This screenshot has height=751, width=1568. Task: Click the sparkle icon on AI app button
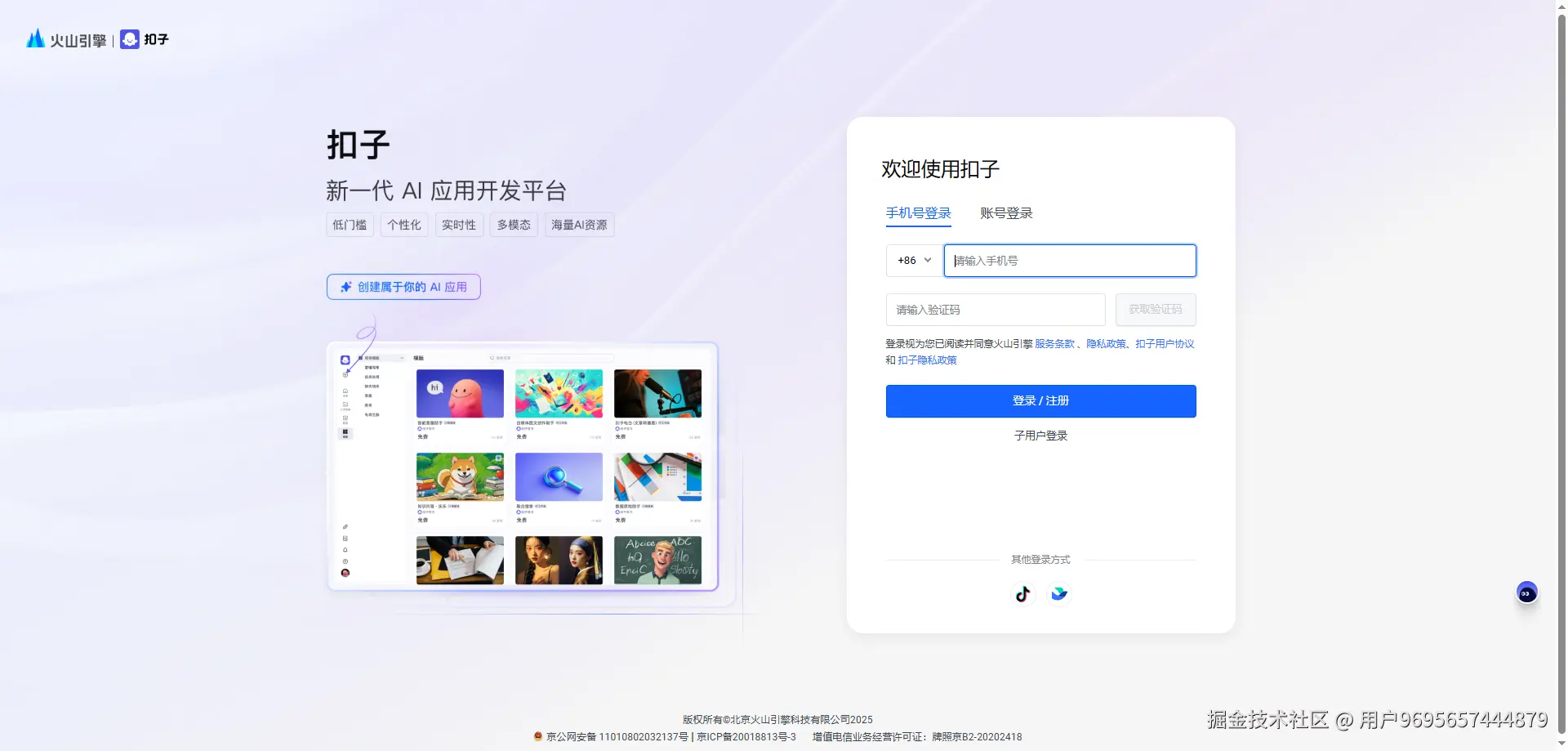346,287
